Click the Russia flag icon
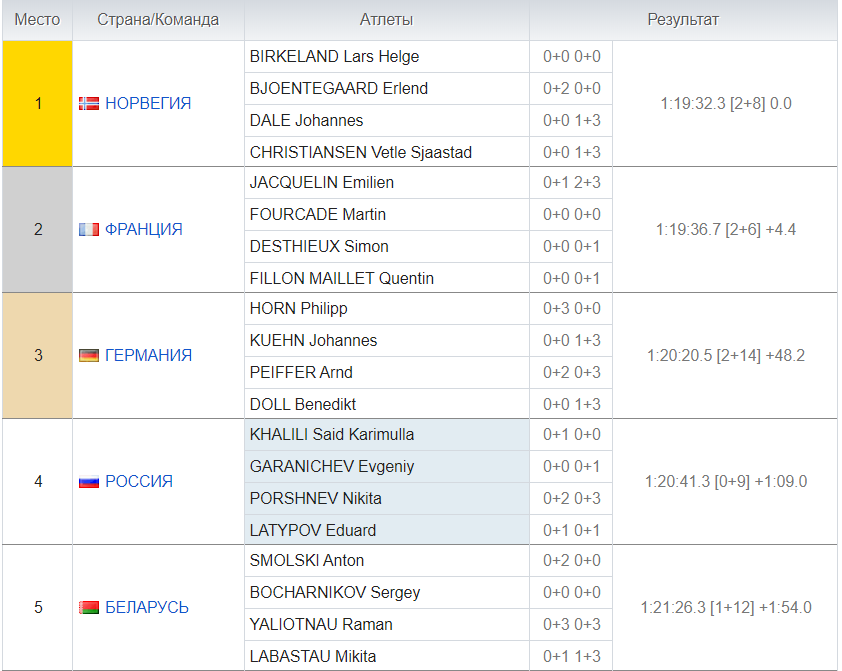This screenshot has height=671, width=842. [x=89, y=482]
